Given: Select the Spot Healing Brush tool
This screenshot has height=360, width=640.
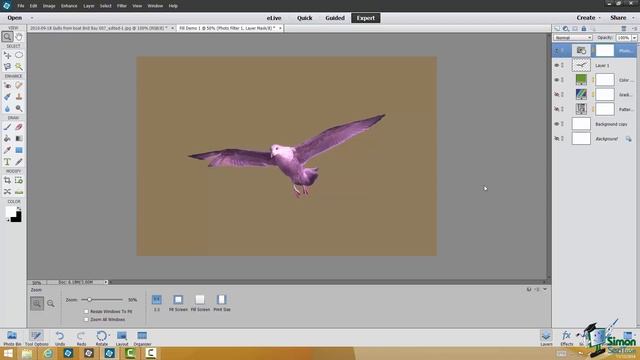Looking at the screenshot, I should [19, 85].
